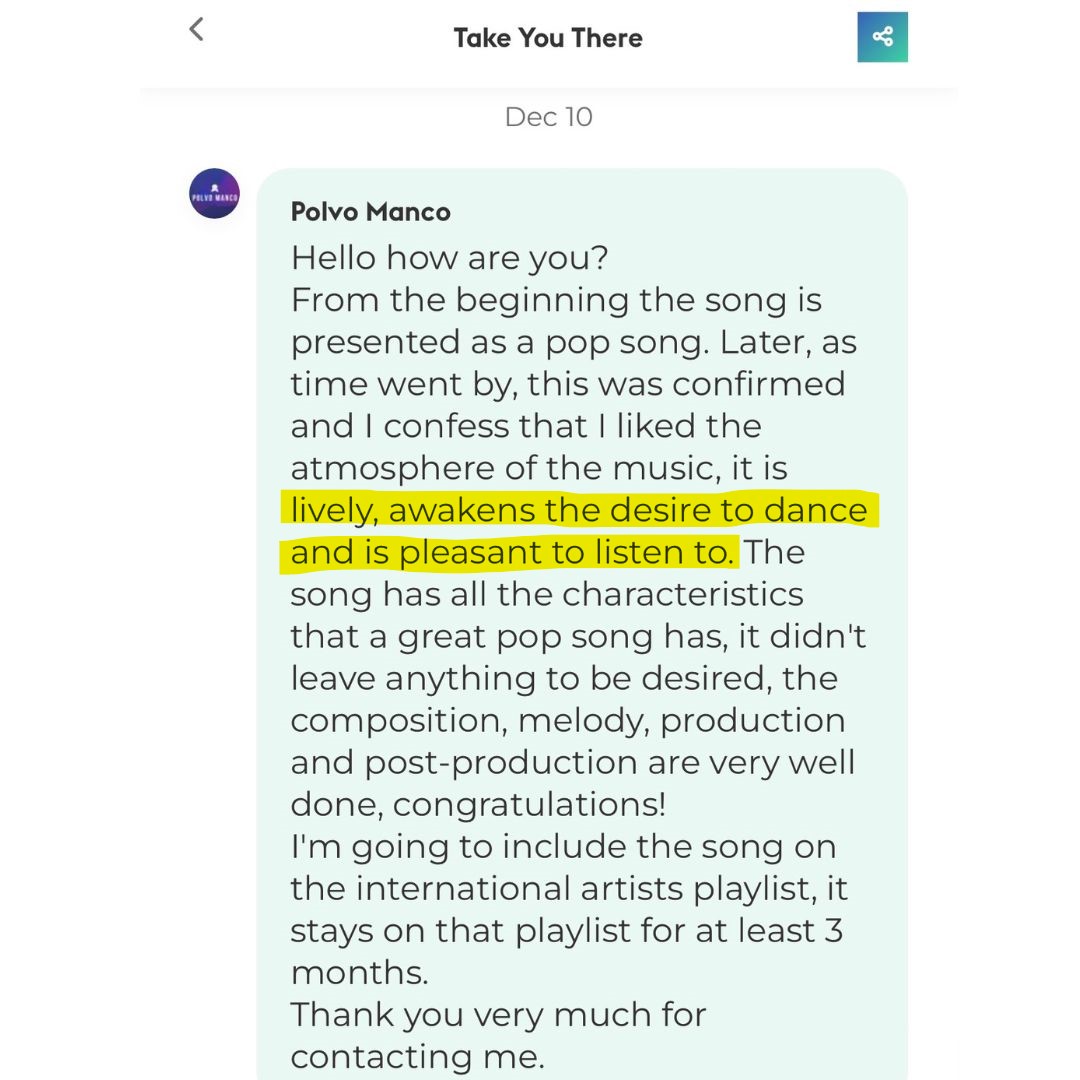Tap the 'Hello how are you?' greeting line
This screenshot has height=1080, width=1080.
point(449,258)
